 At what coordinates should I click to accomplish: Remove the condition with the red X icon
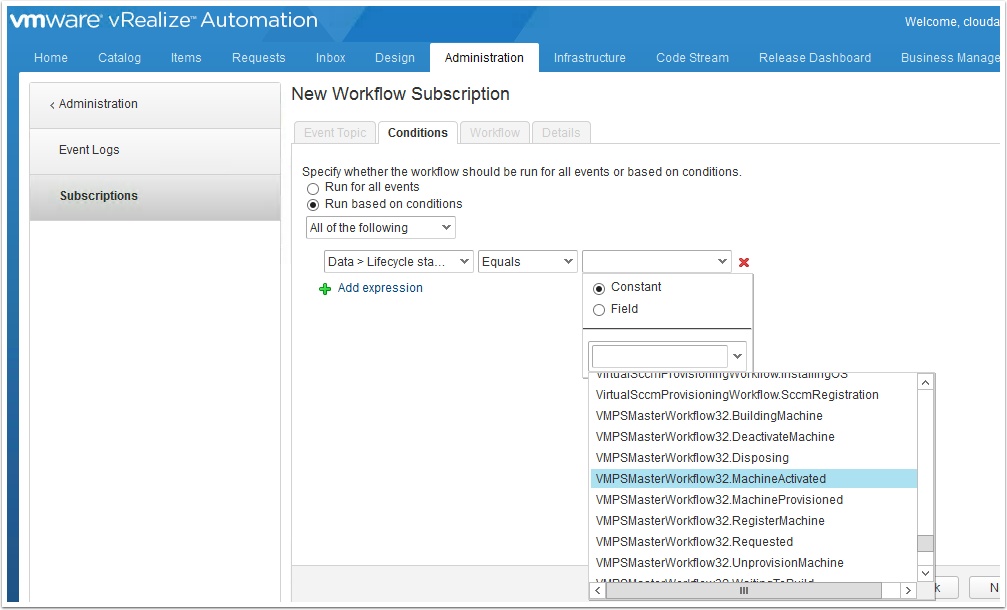(744, 262)
